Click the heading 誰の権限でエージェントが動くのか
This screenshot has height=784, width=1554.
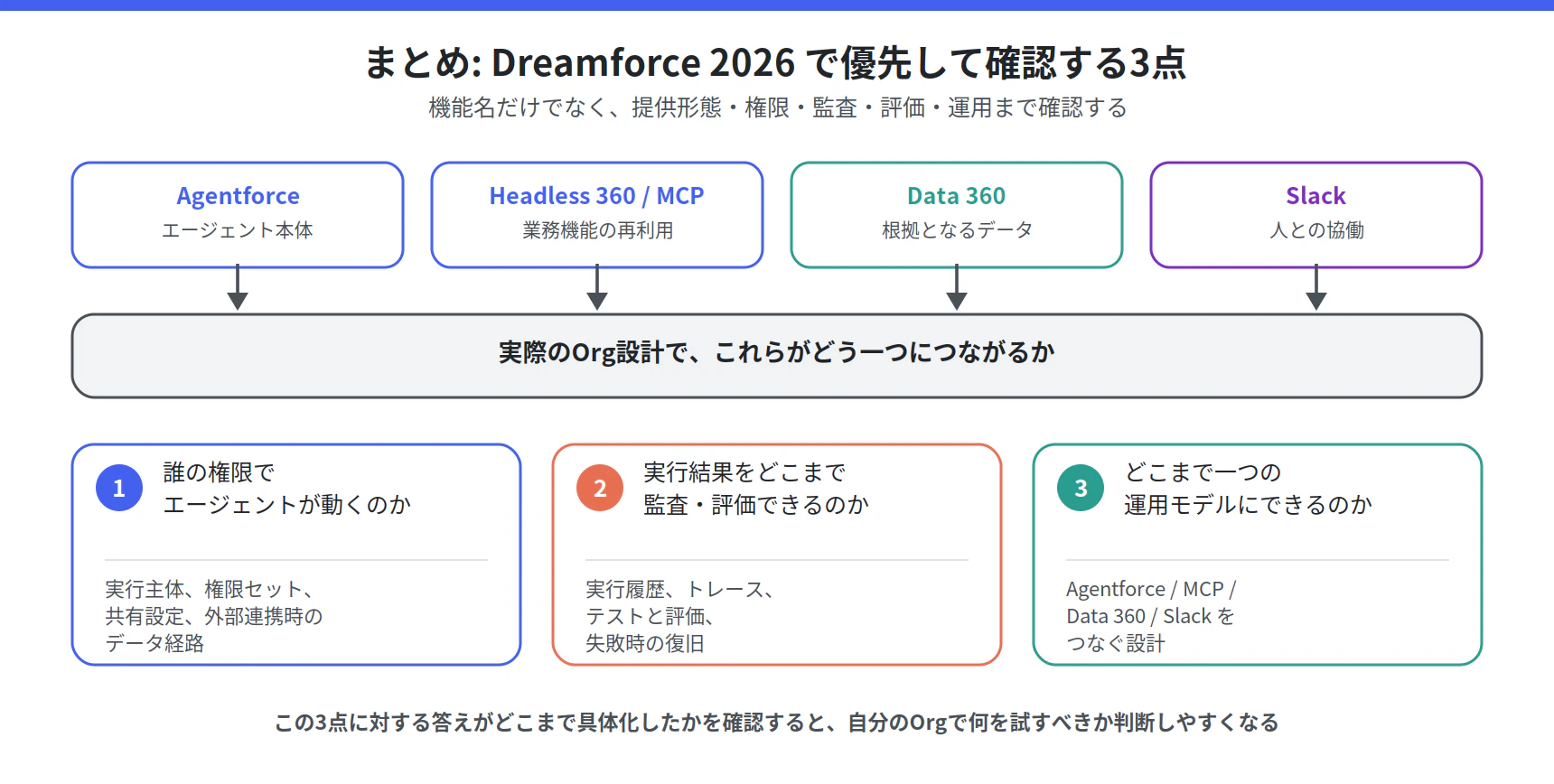[x=287, y=489]
